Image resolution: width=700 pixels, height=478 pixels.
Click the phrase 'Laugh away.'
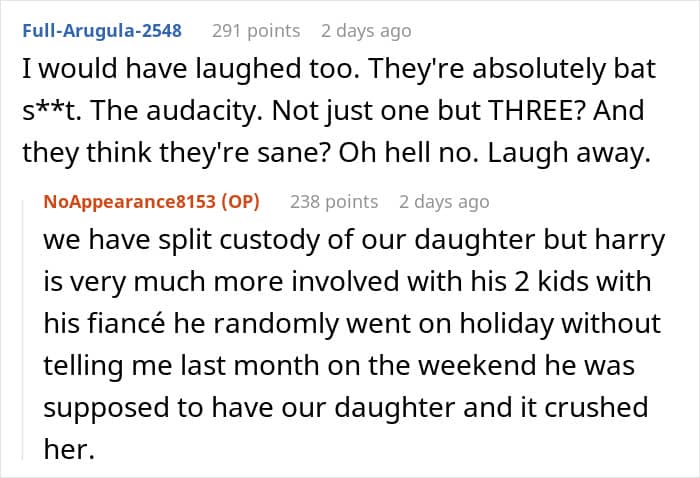pyautogui.click(x=569, y=153)
